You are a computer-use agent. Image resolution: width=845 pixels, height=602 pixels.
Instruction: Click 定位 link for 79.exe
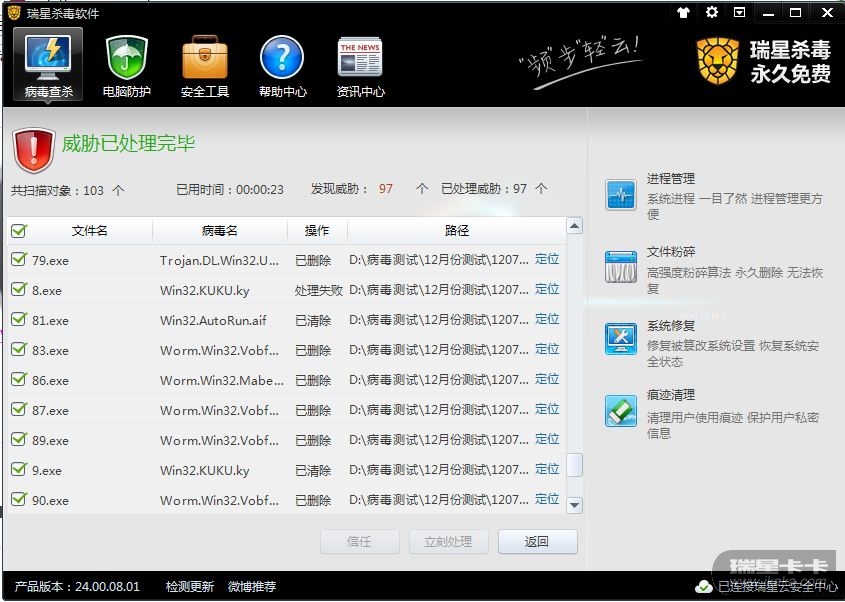547,259
